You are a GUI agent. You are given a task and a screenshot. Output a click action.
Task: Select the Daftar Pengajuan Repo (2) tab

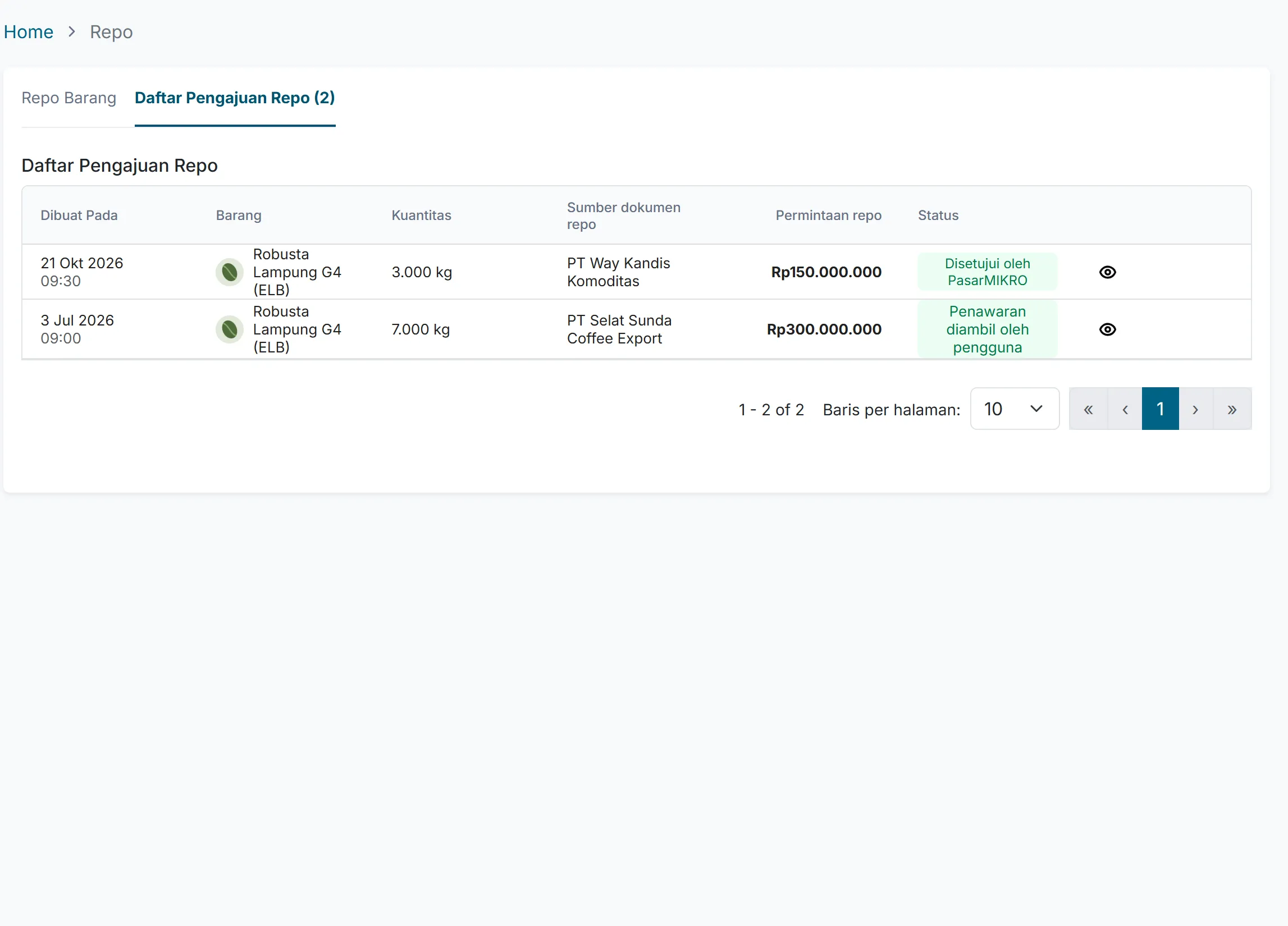pos(235,98)
